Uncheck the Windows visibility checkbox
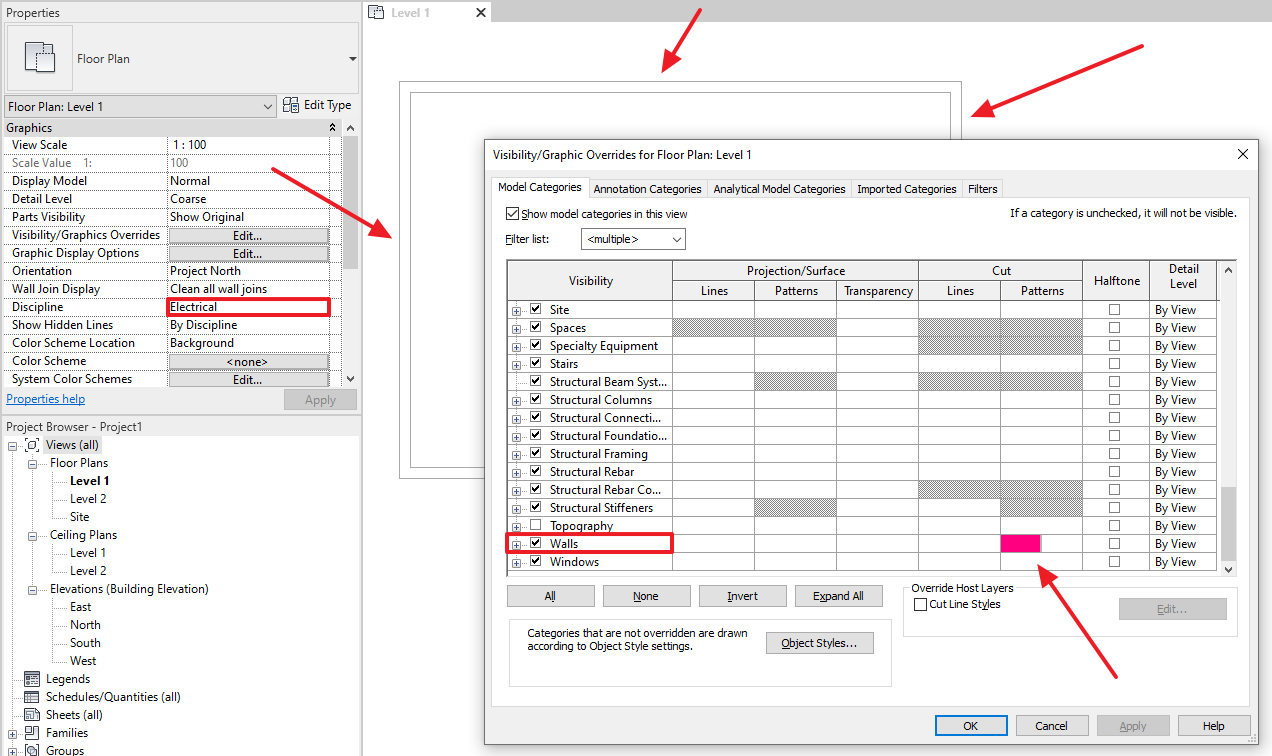 click(x=536, y=562)
